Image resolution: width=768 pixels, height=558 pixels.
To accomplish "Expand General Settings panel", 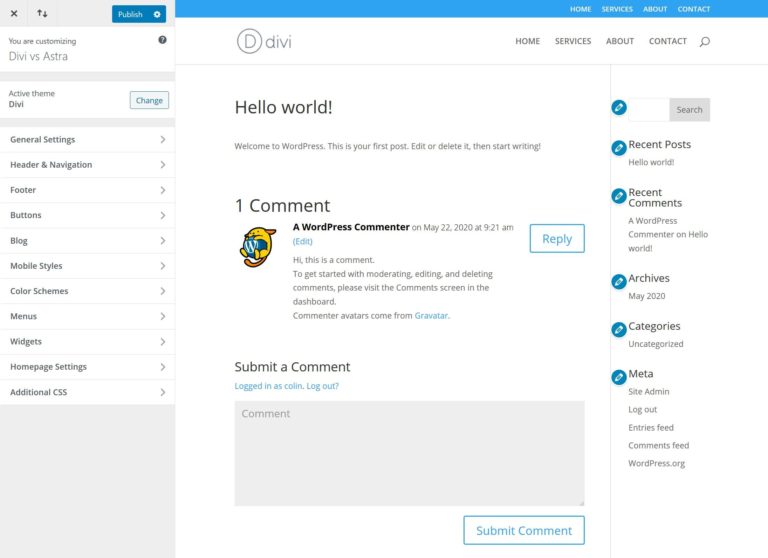I will click(x=87, y=140).
